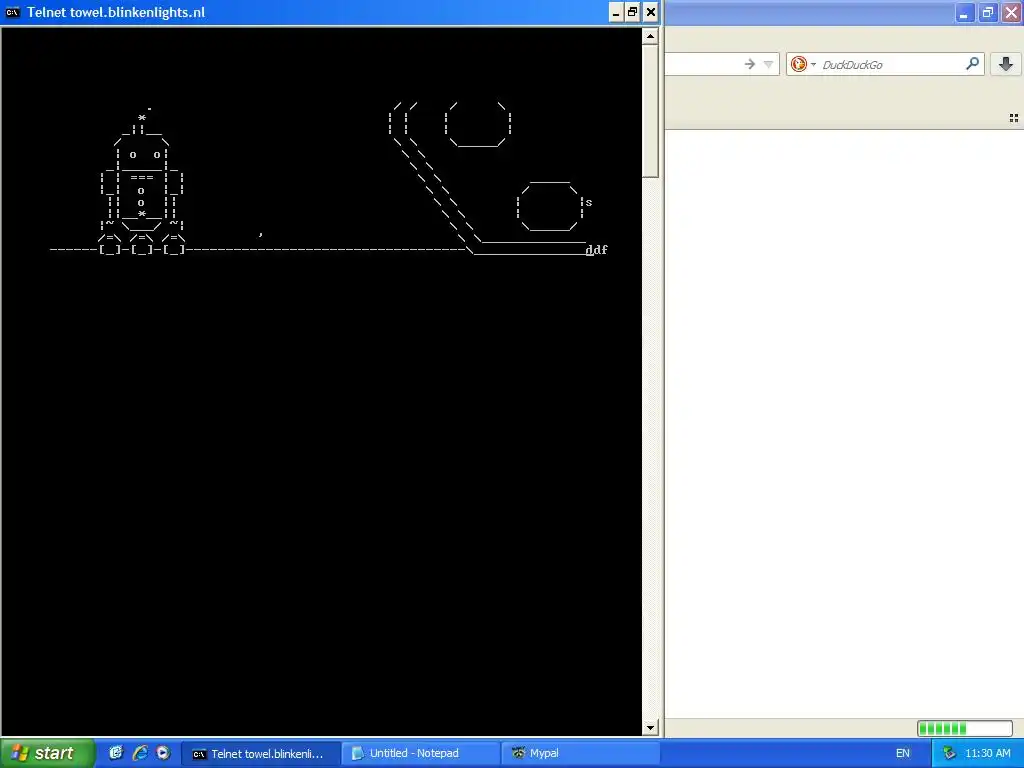Minimize the Mypal browser window
This screenshot has height=768, width=1024.
(965, 13)
